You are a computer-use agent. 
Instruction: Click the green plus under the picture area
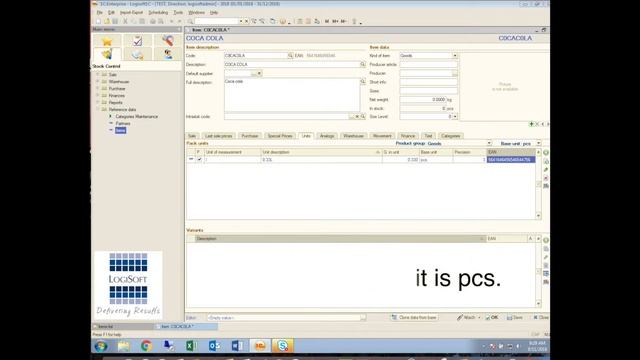click(x=531, y=124)
